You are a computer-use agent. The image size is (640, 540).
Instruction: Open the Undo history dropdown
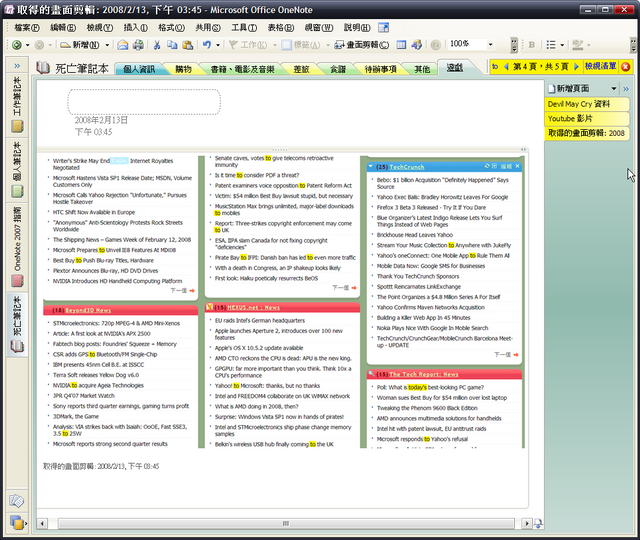(x=218, y=45)
